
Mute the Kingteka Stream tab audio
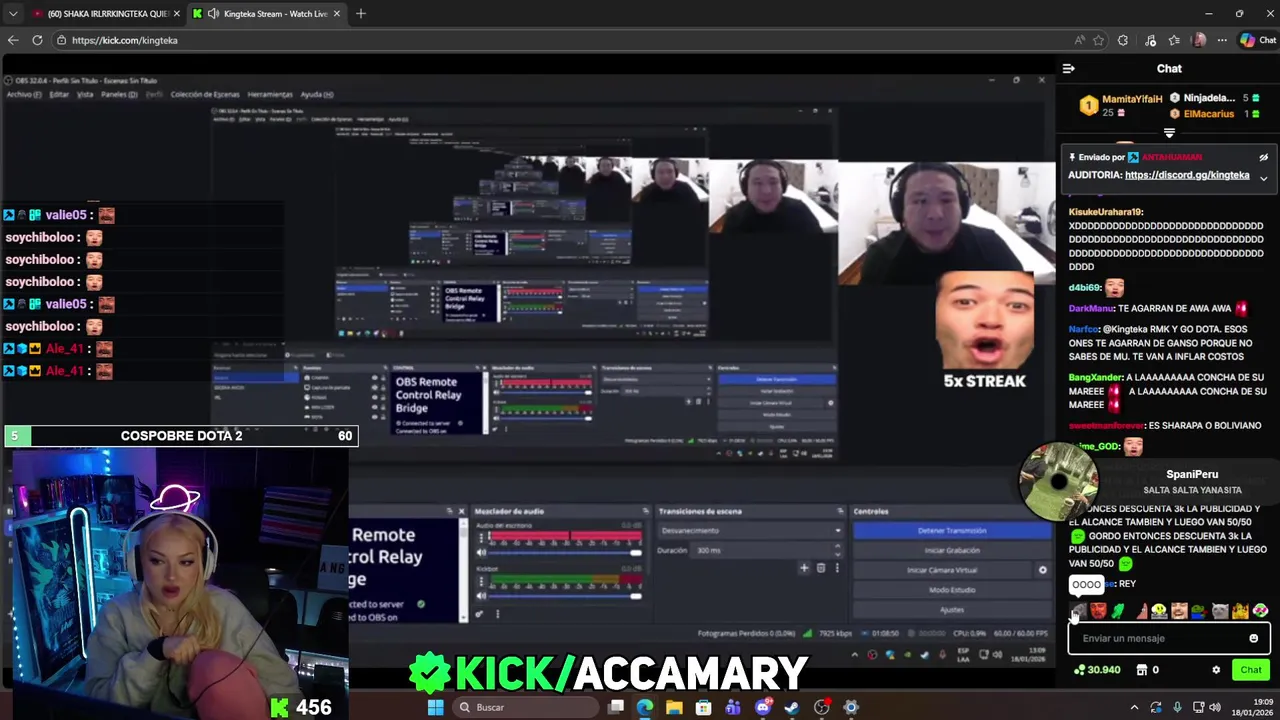click(x=213, y=14)
